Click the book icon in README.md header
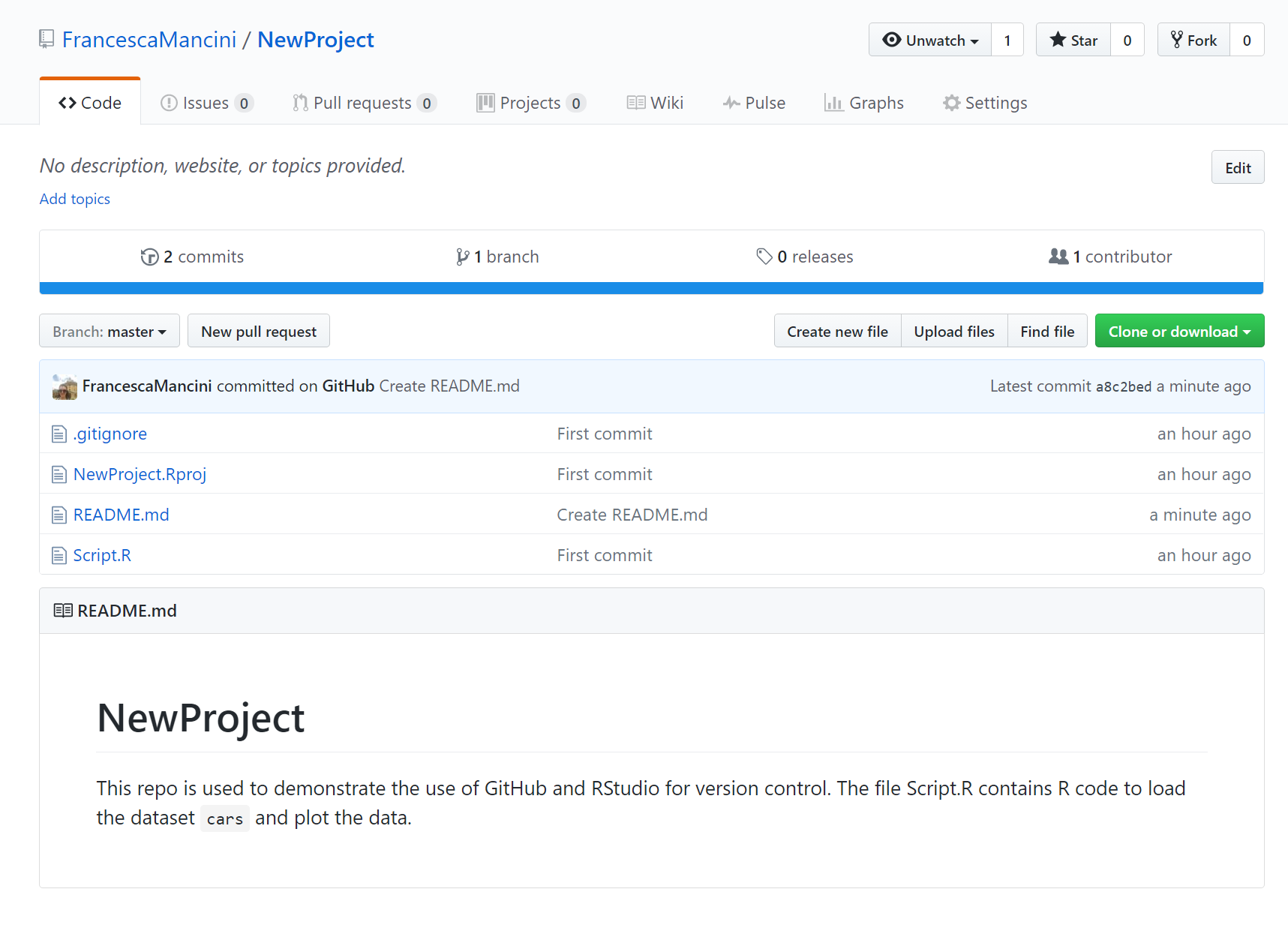Image resolution: width=1288 pixels, height=934 pixels. pos(63,611)
